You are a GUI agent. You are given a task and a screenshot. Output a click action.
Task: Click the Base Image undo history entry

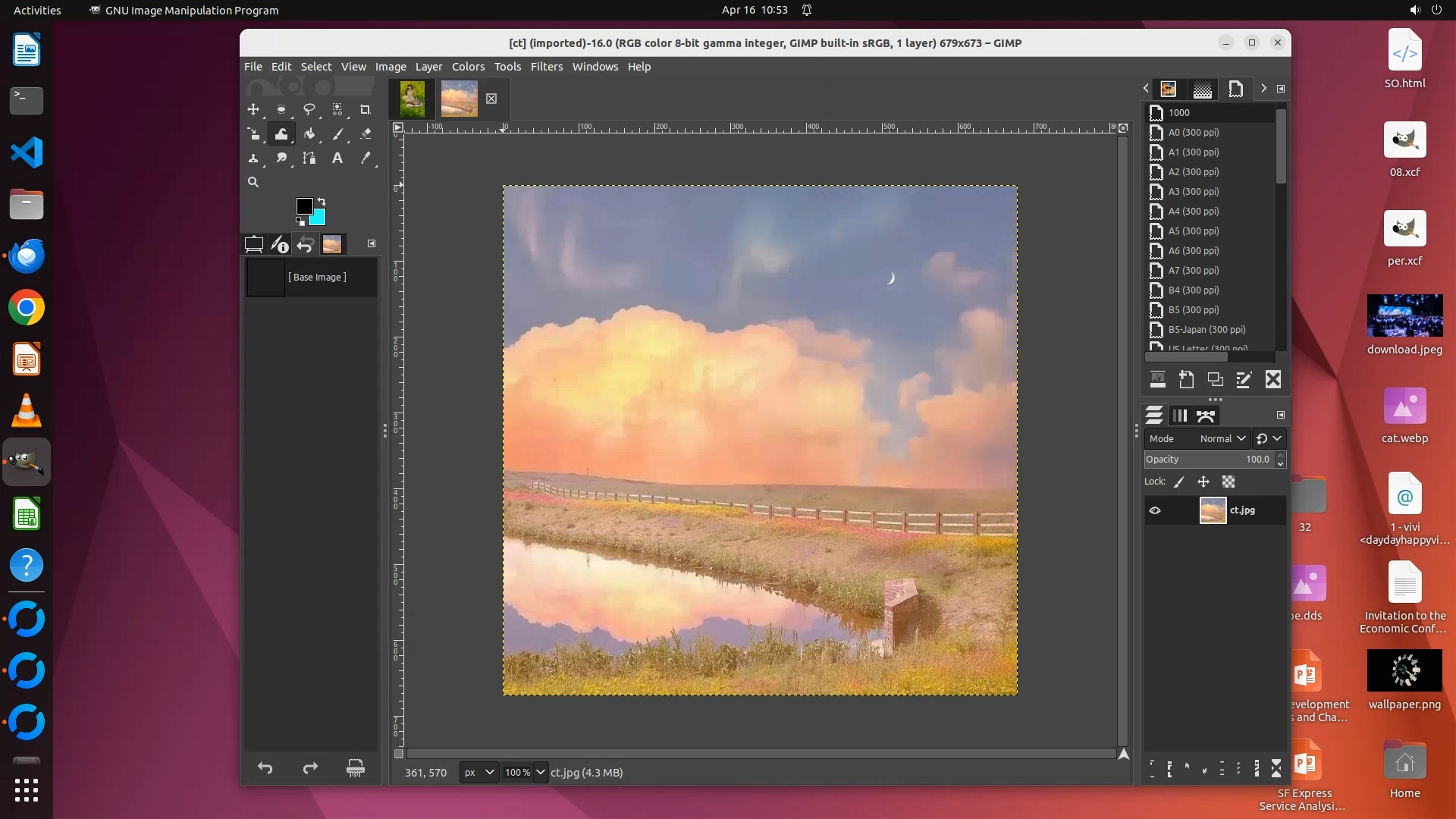pyautogui.click(x=316, y=278)
